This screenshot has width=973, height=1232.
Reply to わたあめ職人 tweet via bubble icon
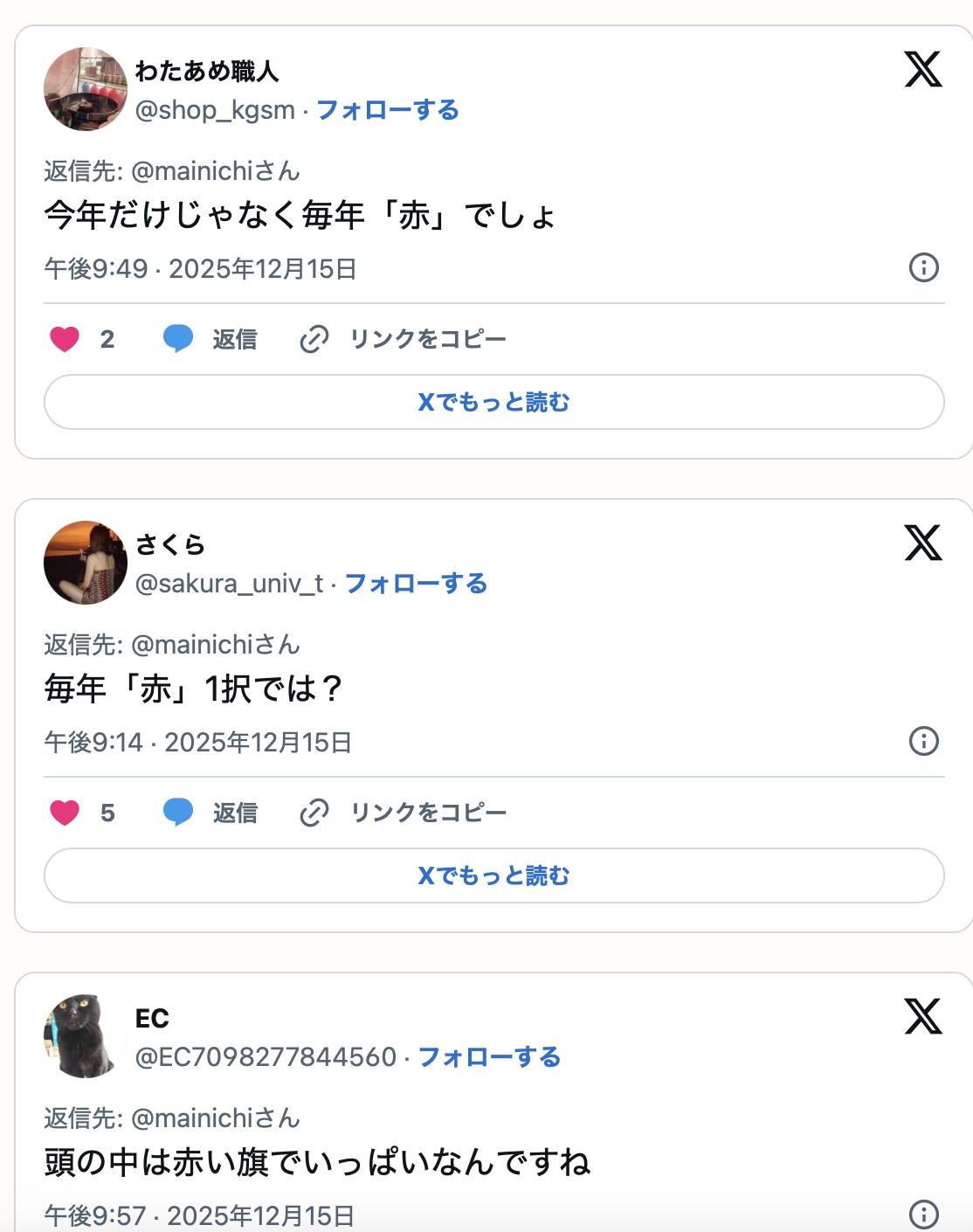(x=178, y=339)
